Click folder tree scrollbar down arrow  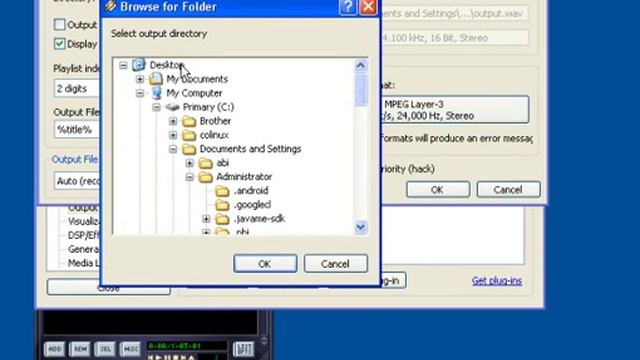click(x=360, y=227)
